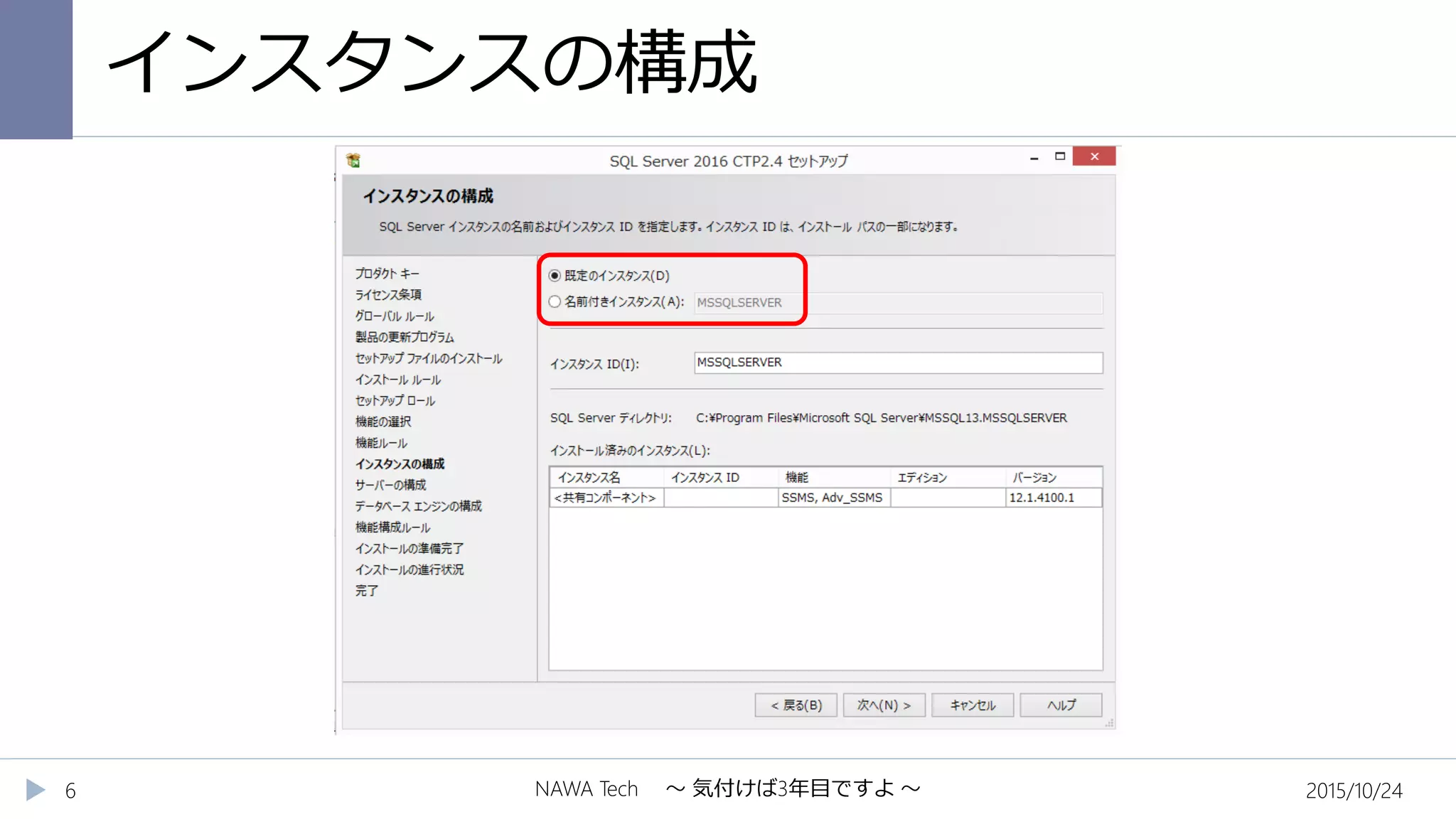Click the 機能 column header
Viewport: 1456px width, 819px height.
[x=835, y=478]
